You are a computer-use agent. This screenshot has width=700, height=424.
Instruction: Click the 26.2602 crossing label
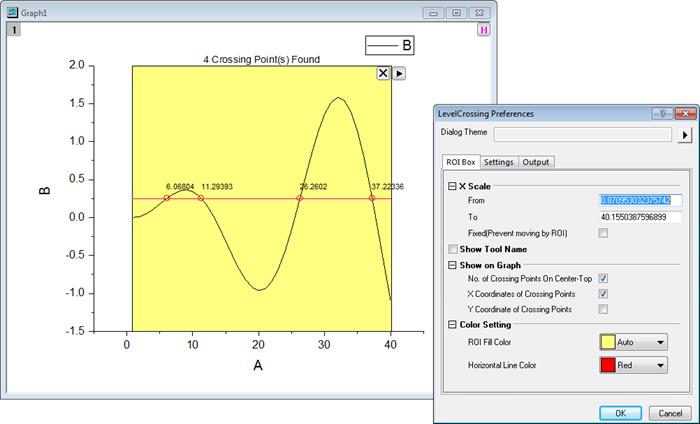tap(313, 187)
